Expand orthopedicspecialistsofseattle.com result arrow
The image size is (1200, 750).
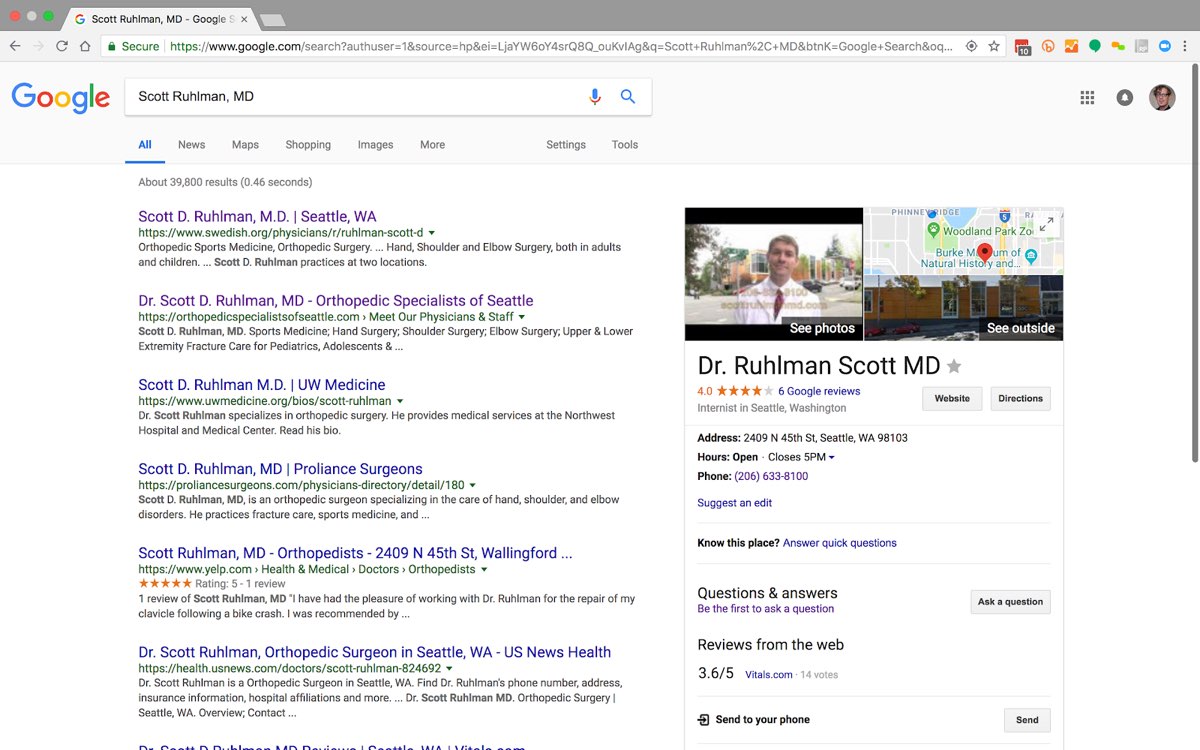coord(522,317)
